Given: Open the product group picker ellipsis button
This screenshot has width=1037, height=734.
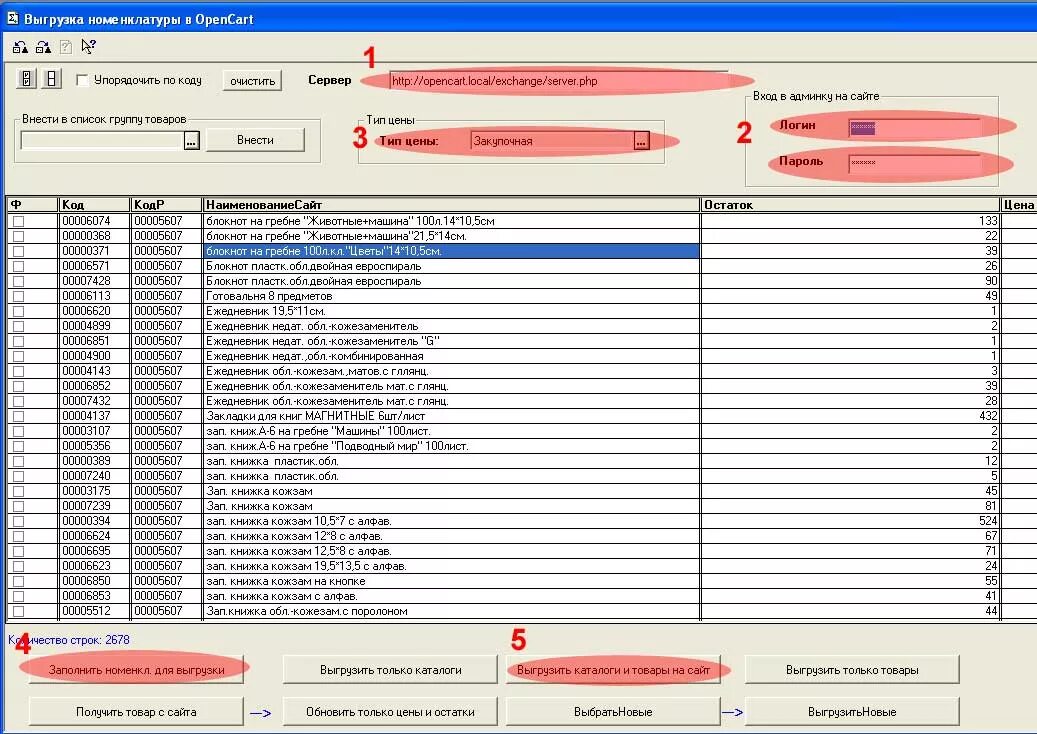Looking at the screenshot, I should point(192,140).
